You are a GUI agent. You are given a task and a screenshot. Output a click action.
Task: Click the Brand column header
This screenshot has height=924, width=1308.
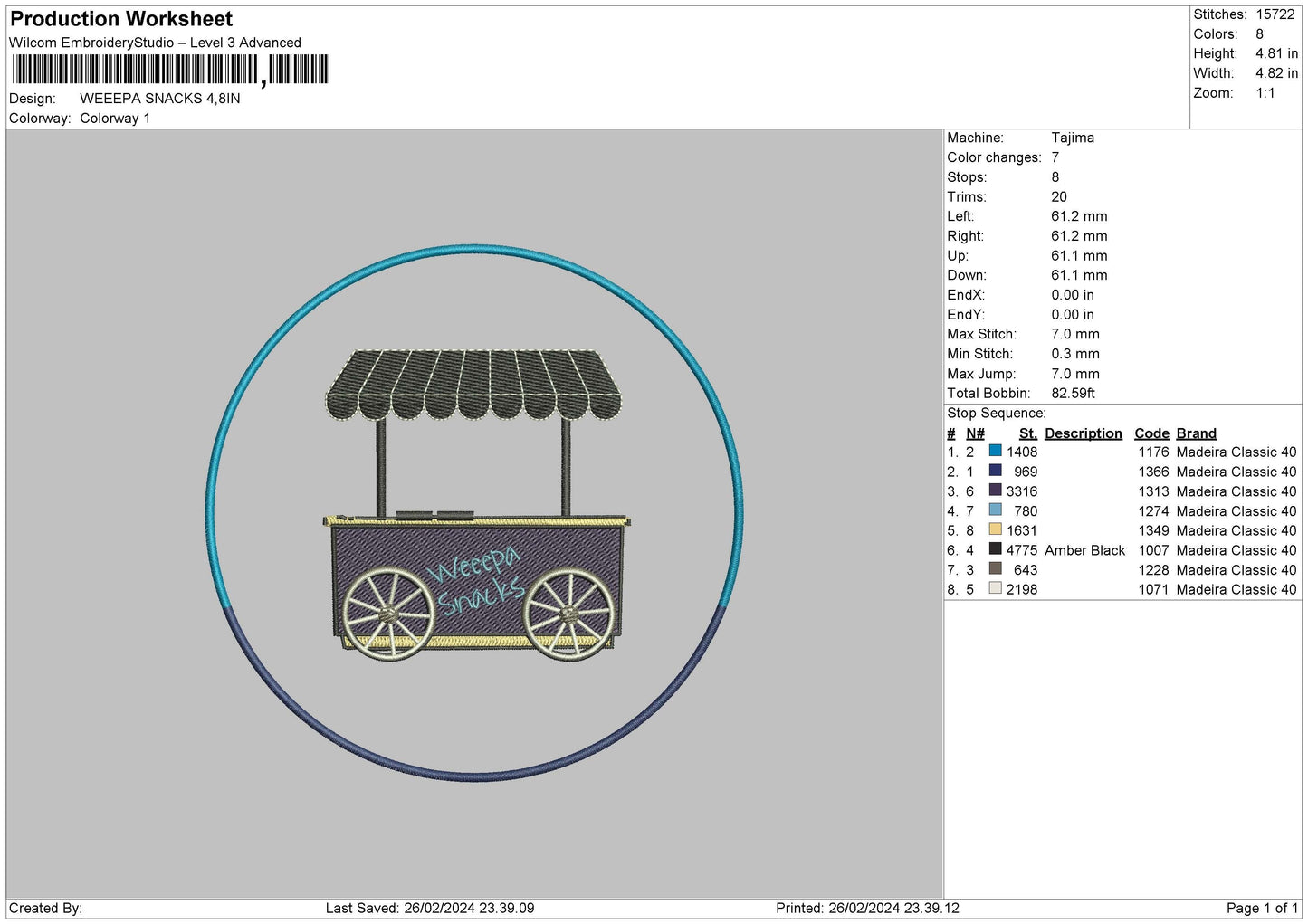[x=1197, y=433]
